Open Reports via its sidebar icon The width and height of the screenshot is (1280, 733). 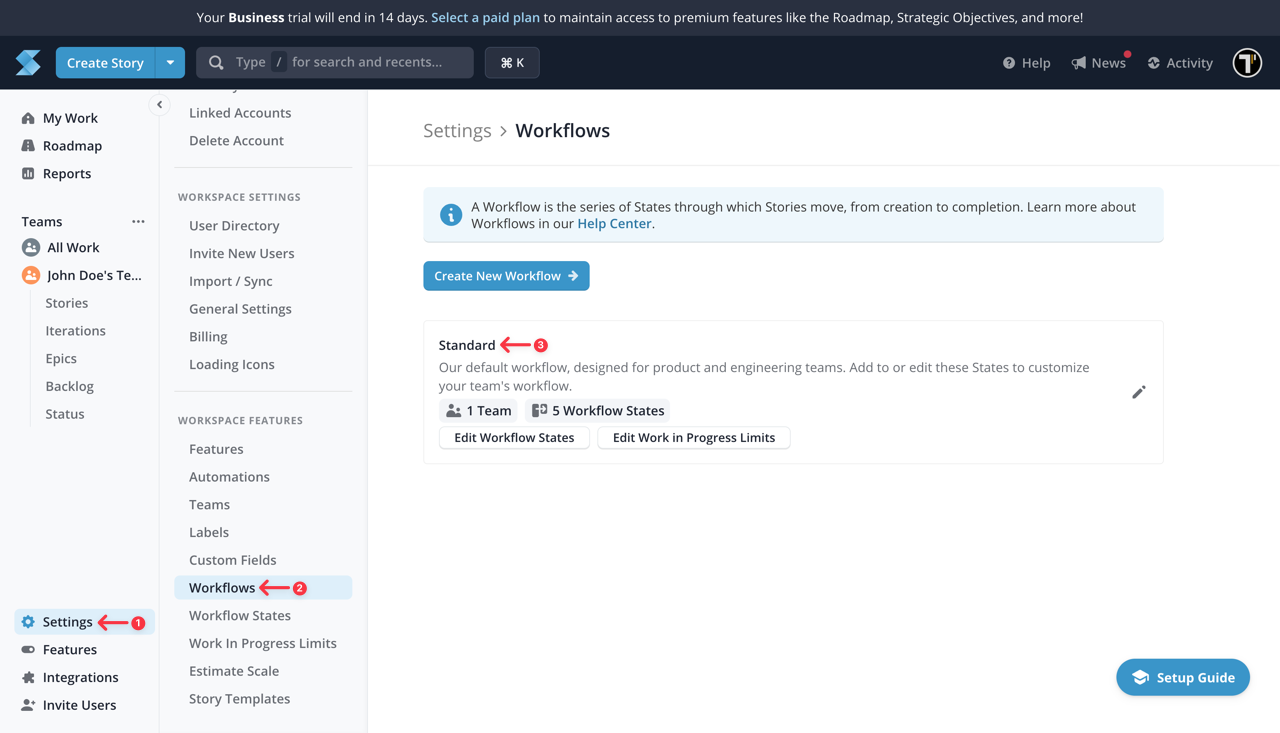click(28, 173)
